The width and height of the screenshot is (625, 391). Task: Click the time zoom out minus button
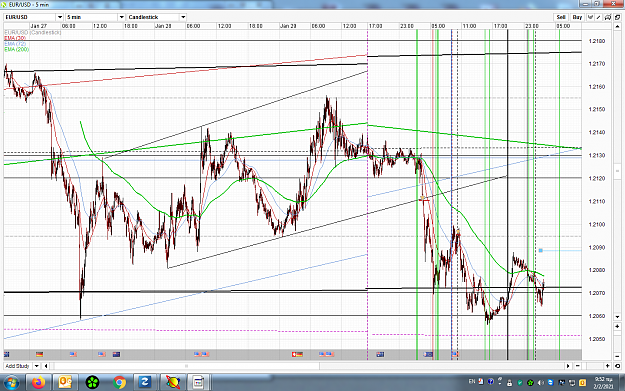(x=578, y=366)
